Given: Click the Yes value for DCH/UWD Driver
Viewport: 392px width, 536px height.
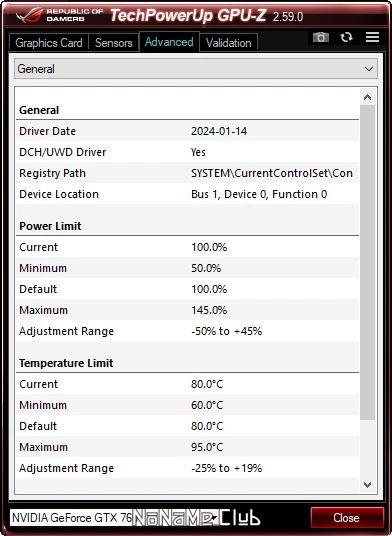Looking at the screenshot, I should (198, 152).
